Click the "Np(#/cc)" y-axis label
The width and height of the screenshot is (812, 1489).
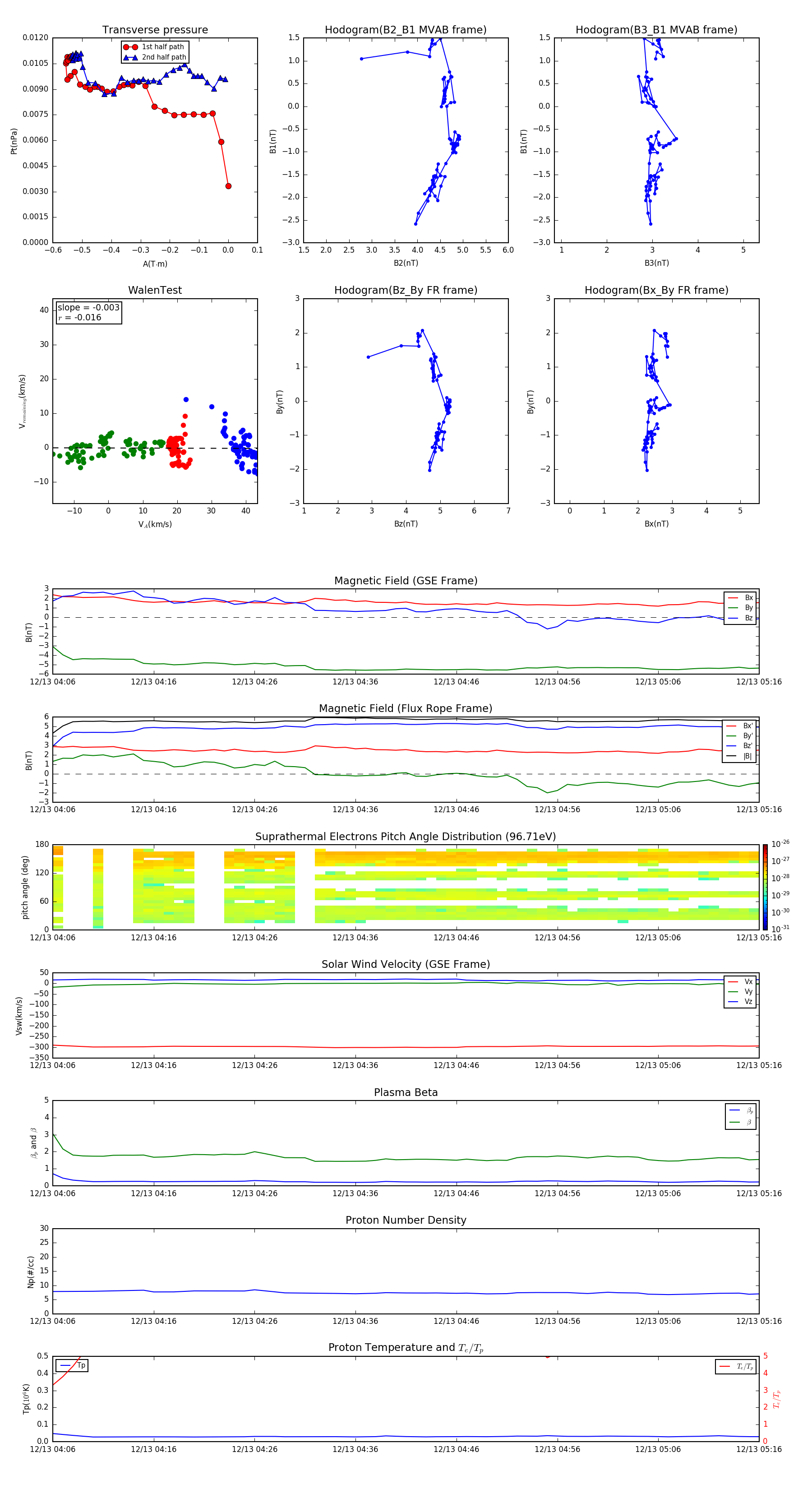click(x=31, y=1272)
